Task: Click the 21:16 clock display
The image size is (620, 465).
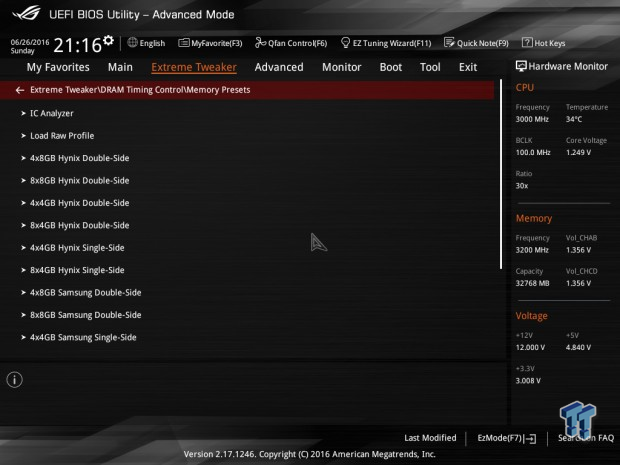Action: [x=78, y=45]
